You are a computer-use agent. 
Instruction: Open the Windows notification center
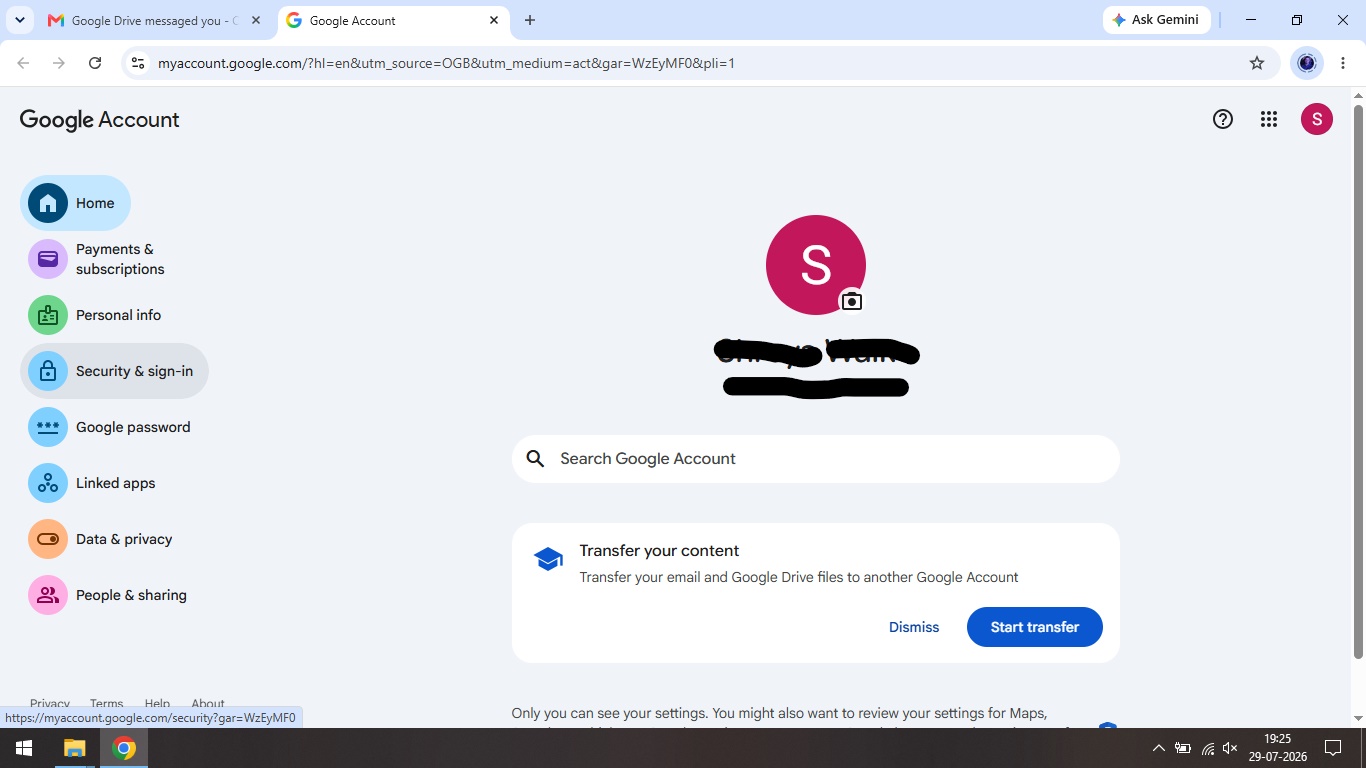pos(1332,748)
